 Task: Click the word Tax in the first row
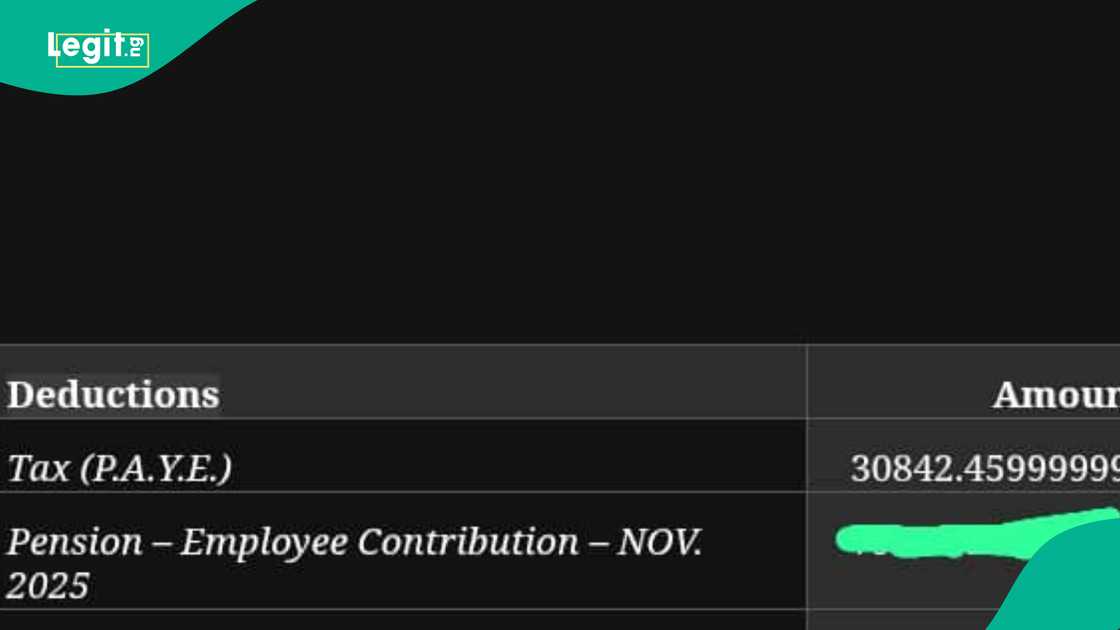pos(36,467)
